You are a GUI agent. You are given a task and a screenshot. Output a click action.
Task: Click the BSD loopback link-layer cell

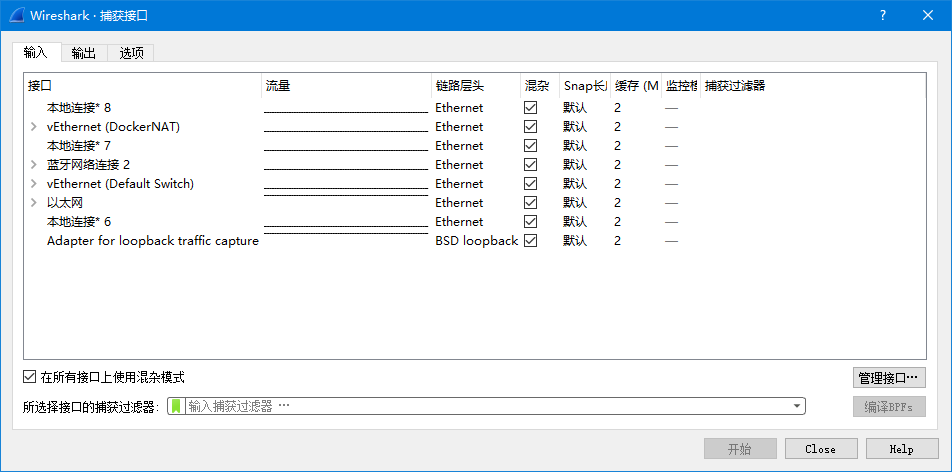tap(477, 241)
